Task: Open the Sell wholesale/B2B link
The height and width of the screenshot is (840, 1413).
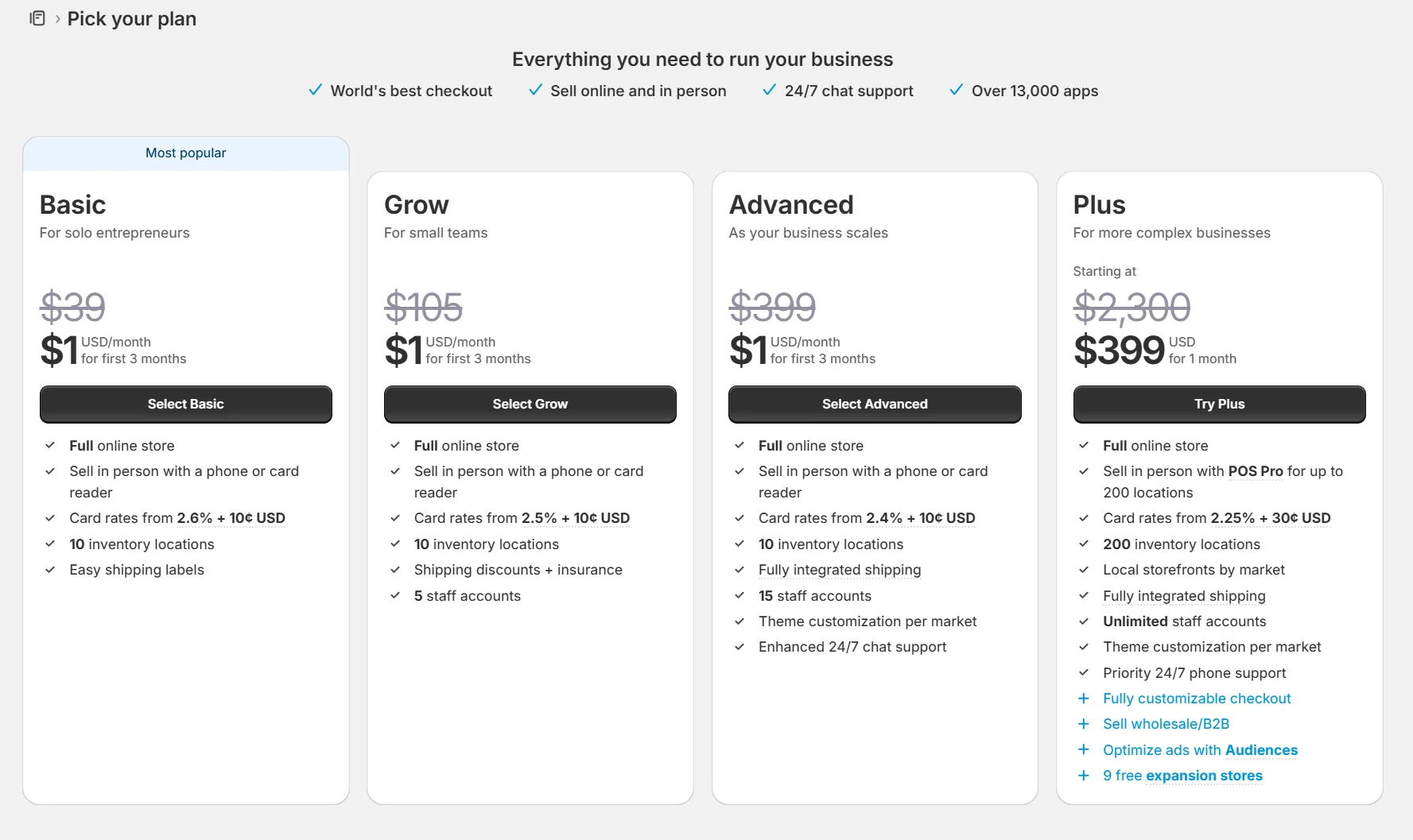Action: coord(1166,724)
